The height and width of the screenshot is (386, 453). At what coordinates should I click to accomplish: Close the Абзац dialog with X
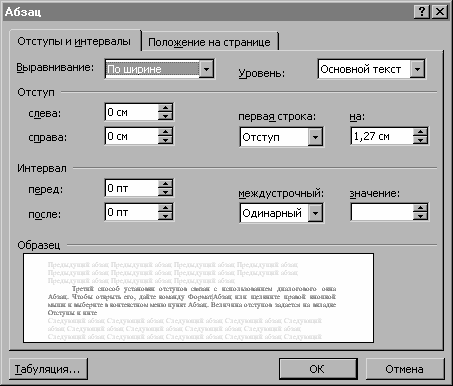coord(440,12)
